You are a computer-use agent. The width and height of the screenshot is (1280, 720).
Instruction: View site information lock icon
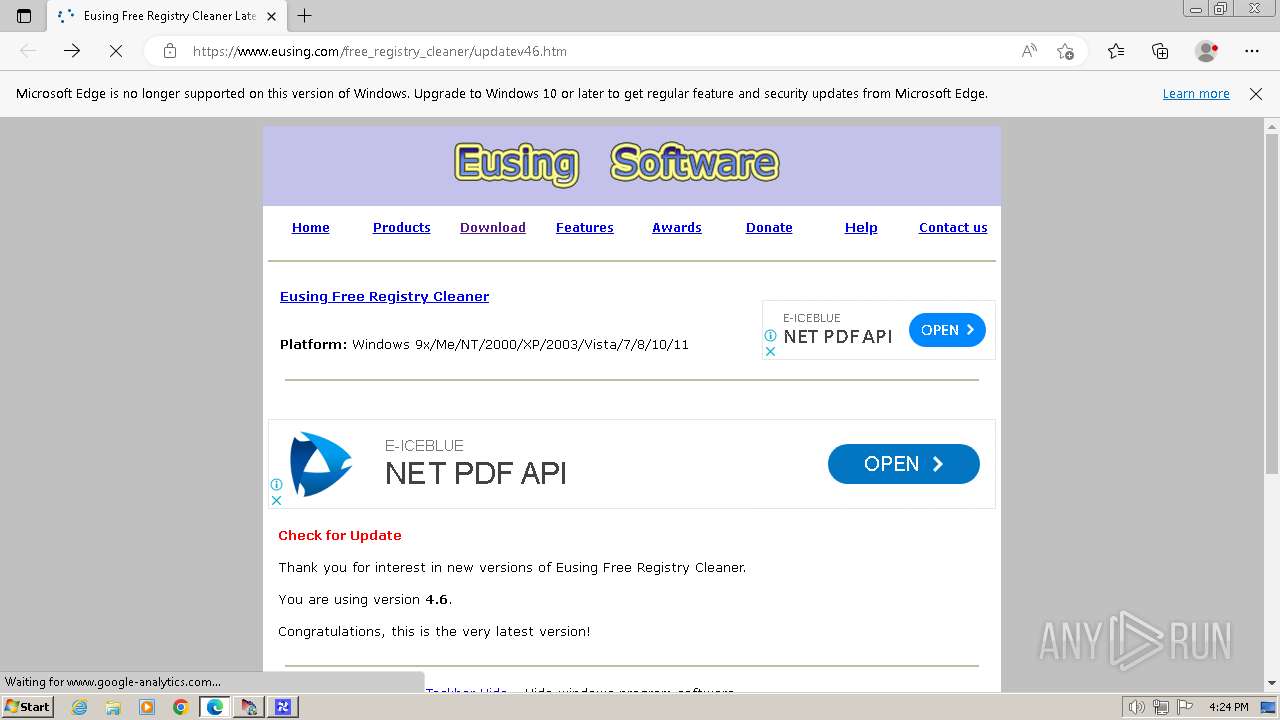point(170,51)
